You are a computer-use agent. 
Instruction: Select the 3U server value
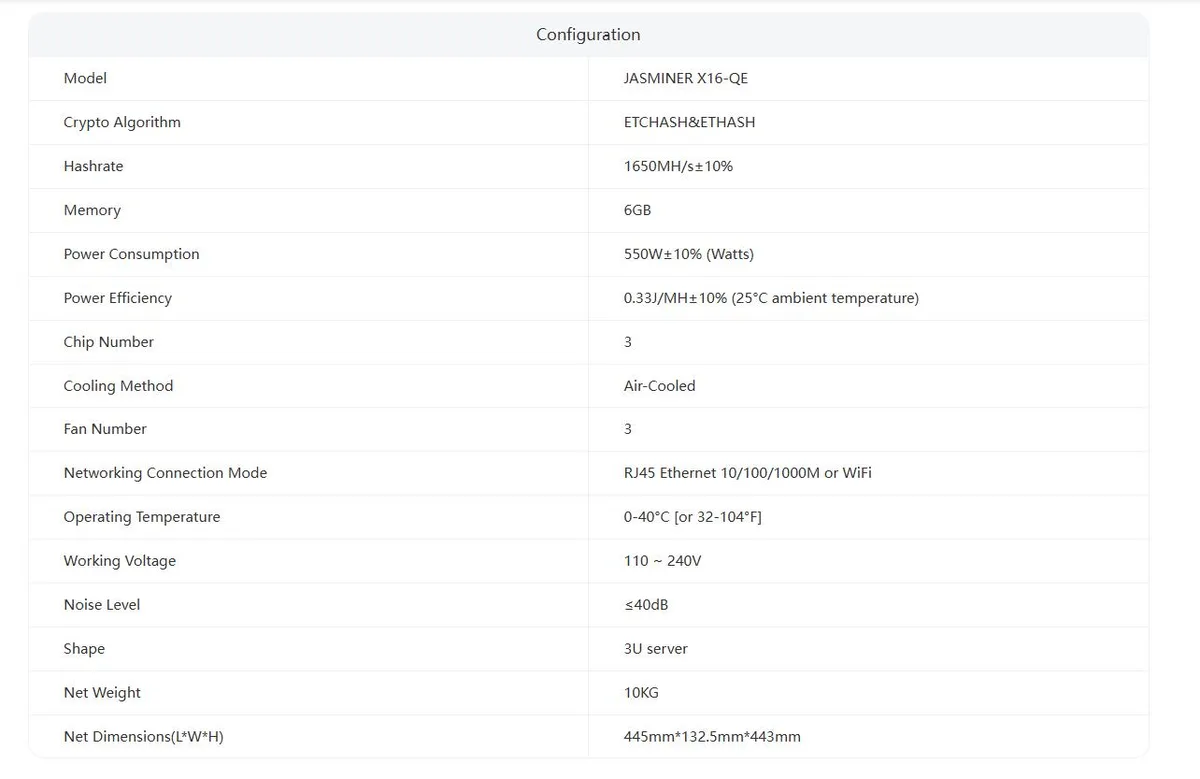click(x=655, y=649)
